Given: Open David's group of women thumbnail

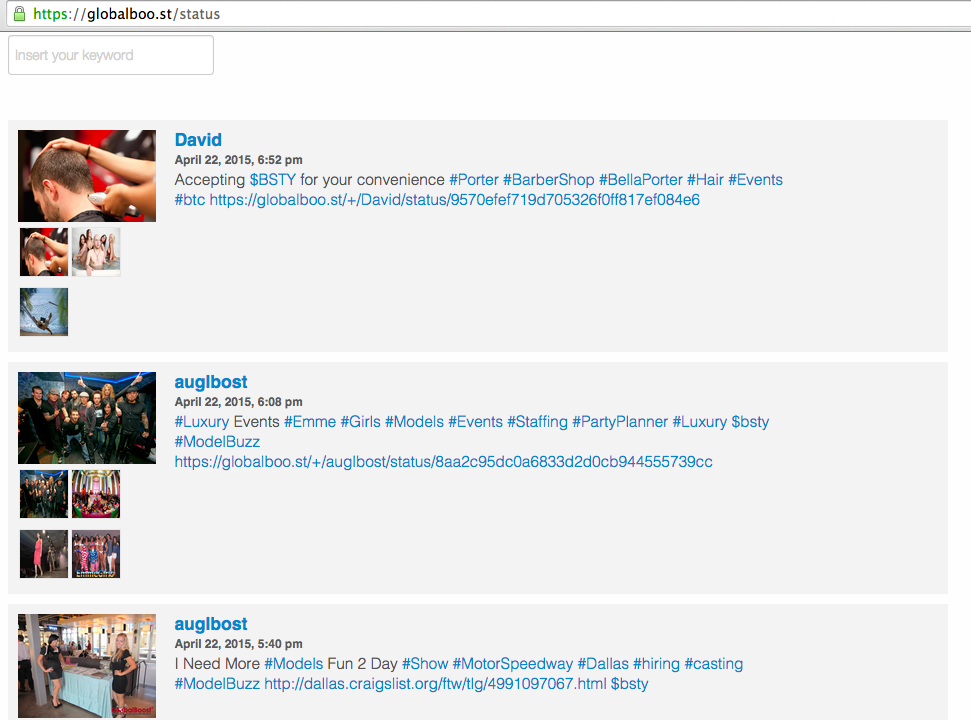Looking at the screenshot, I should pos(96,252).
